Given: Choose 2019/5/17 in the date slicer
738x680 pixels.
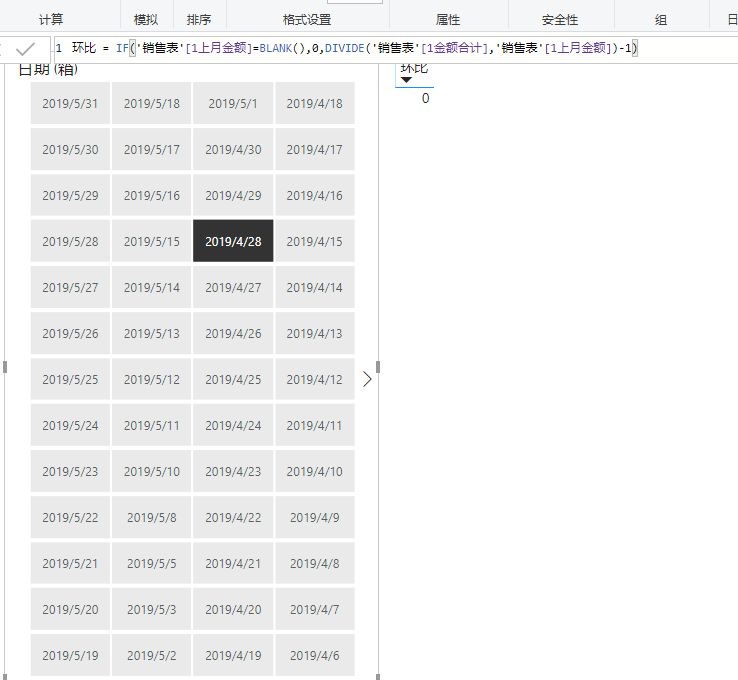Looking at the screenshot, I should click(x=152, y=149).
